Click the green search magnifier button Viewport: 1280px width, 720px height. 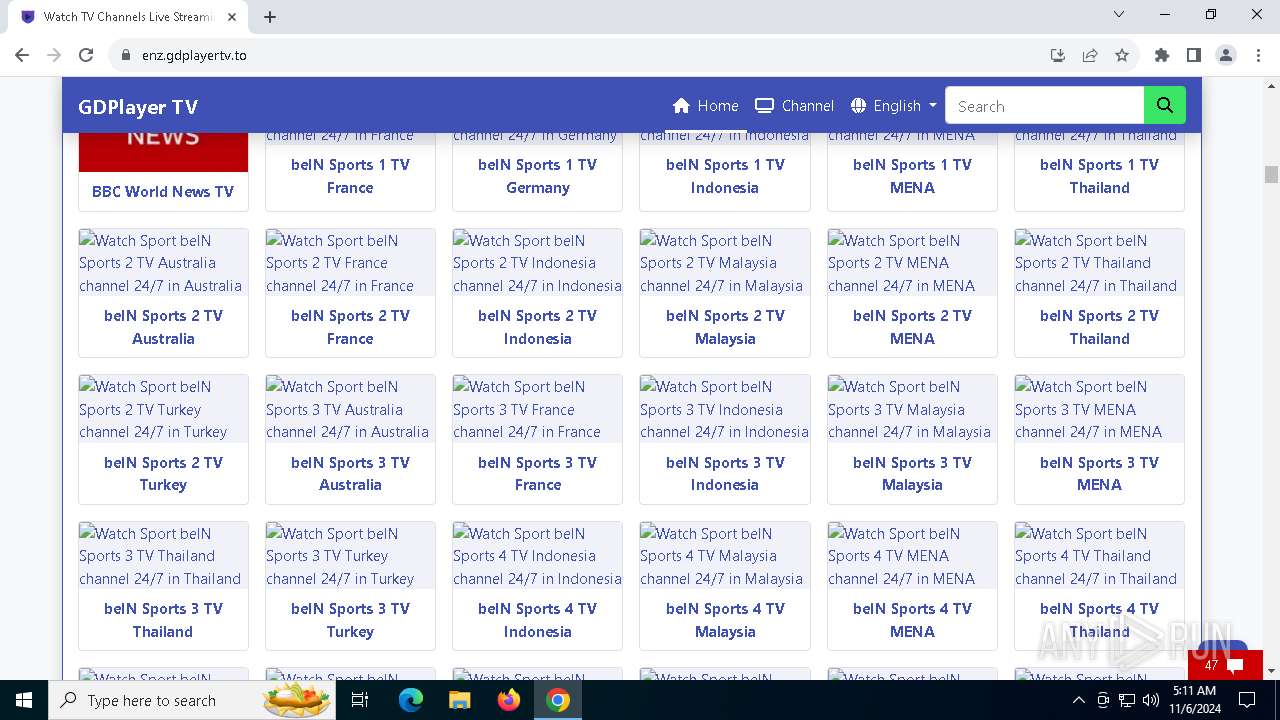(1164, 106)
